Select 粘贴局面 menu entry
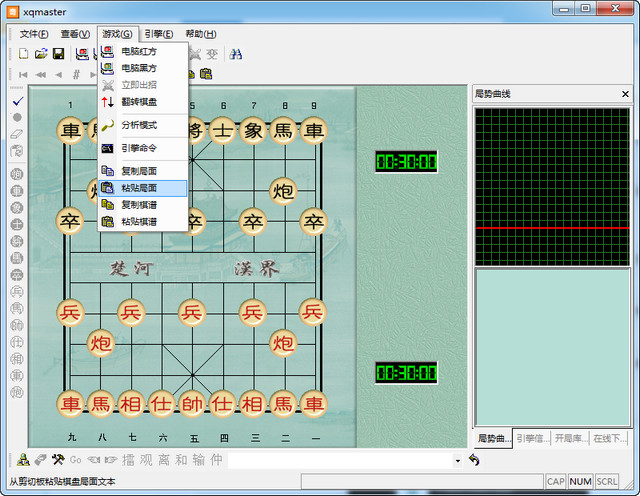 coord(139,187)
